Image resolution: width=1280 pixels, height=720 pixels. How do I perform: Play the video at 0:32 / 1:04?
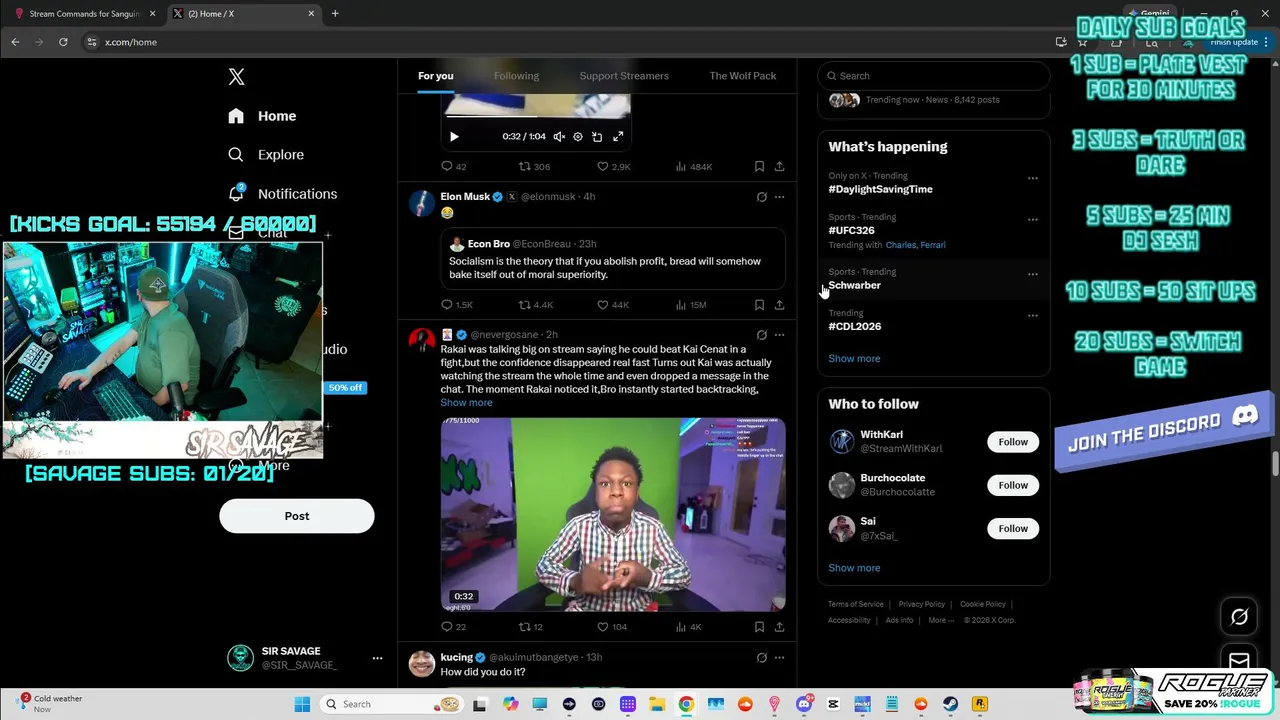pyautogui.click(x=454, y=137)
